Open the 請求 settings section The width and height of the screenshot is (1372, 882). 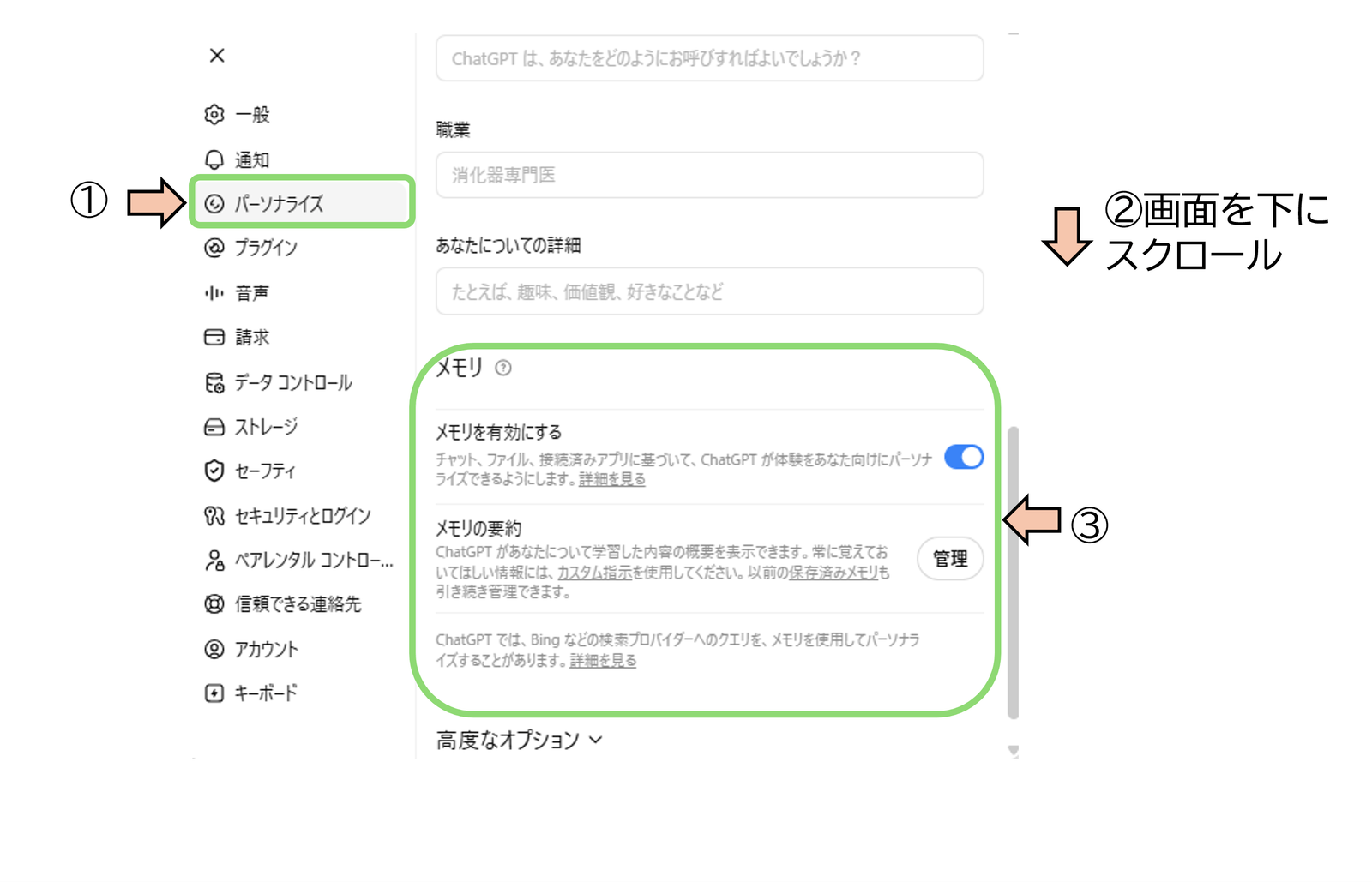coord(252,337)
